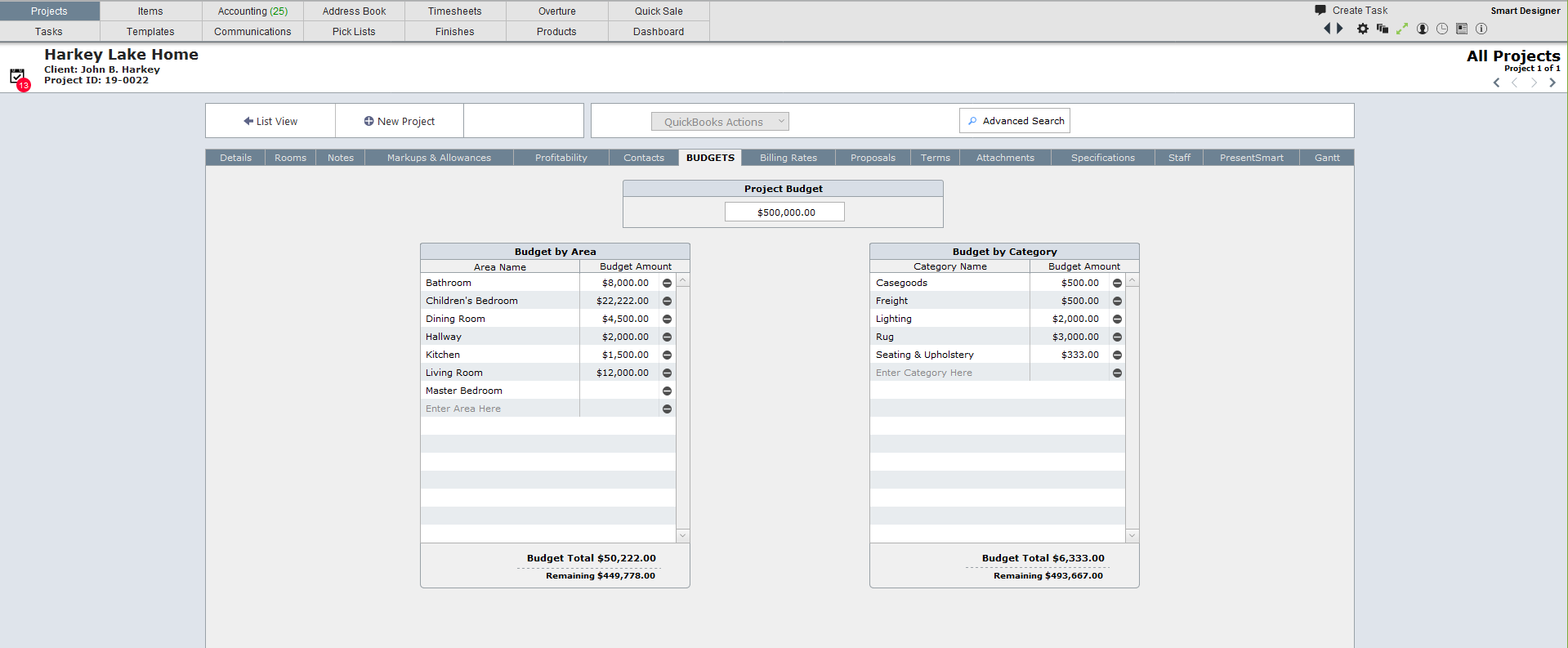
Task: Remove the Lighting category budget row
Action: pos(1117,319)
